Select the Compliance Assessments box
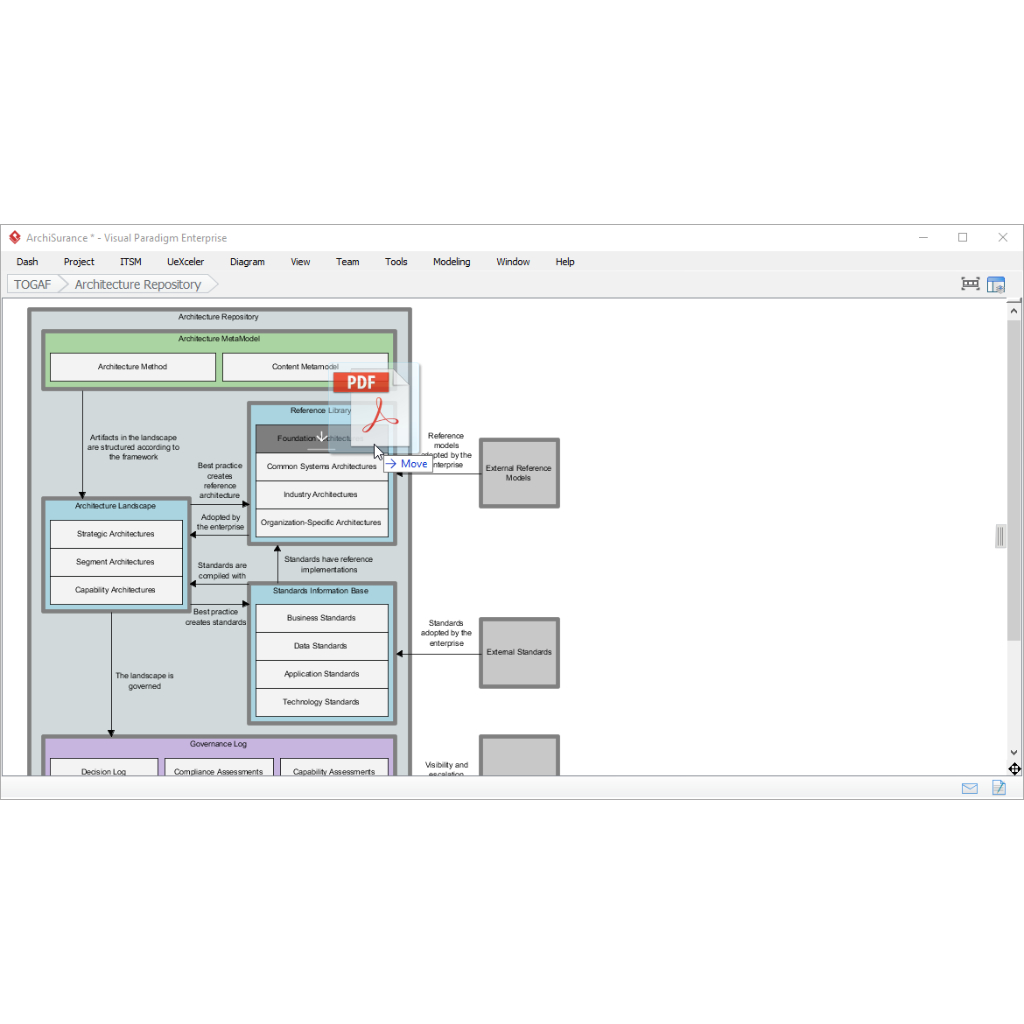Image resolution: width=1024 pixels, height=1024 pixels. [x=219, y=767]
